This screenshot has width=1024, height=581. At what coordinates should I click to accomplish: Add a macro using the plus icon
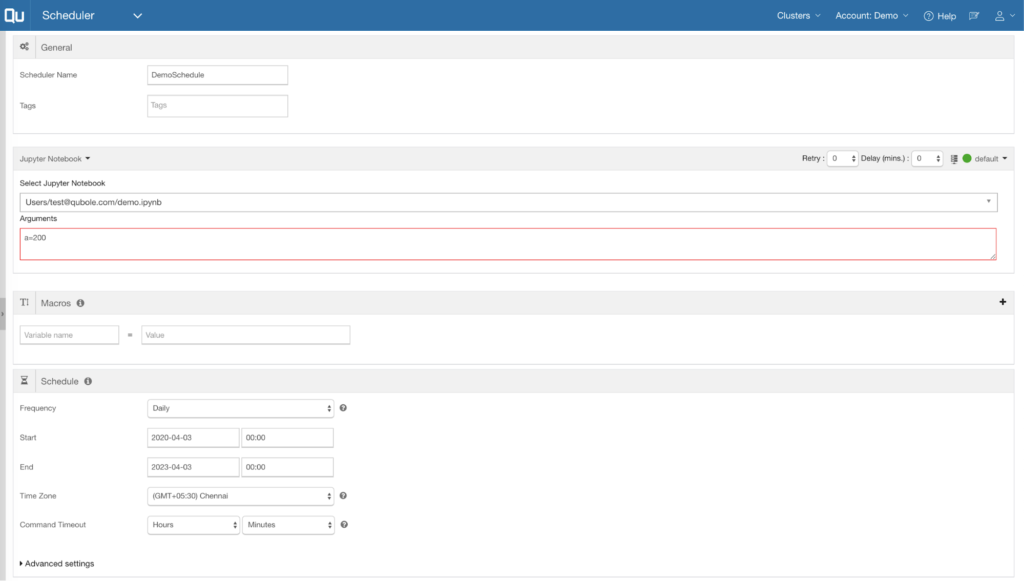1003,302
